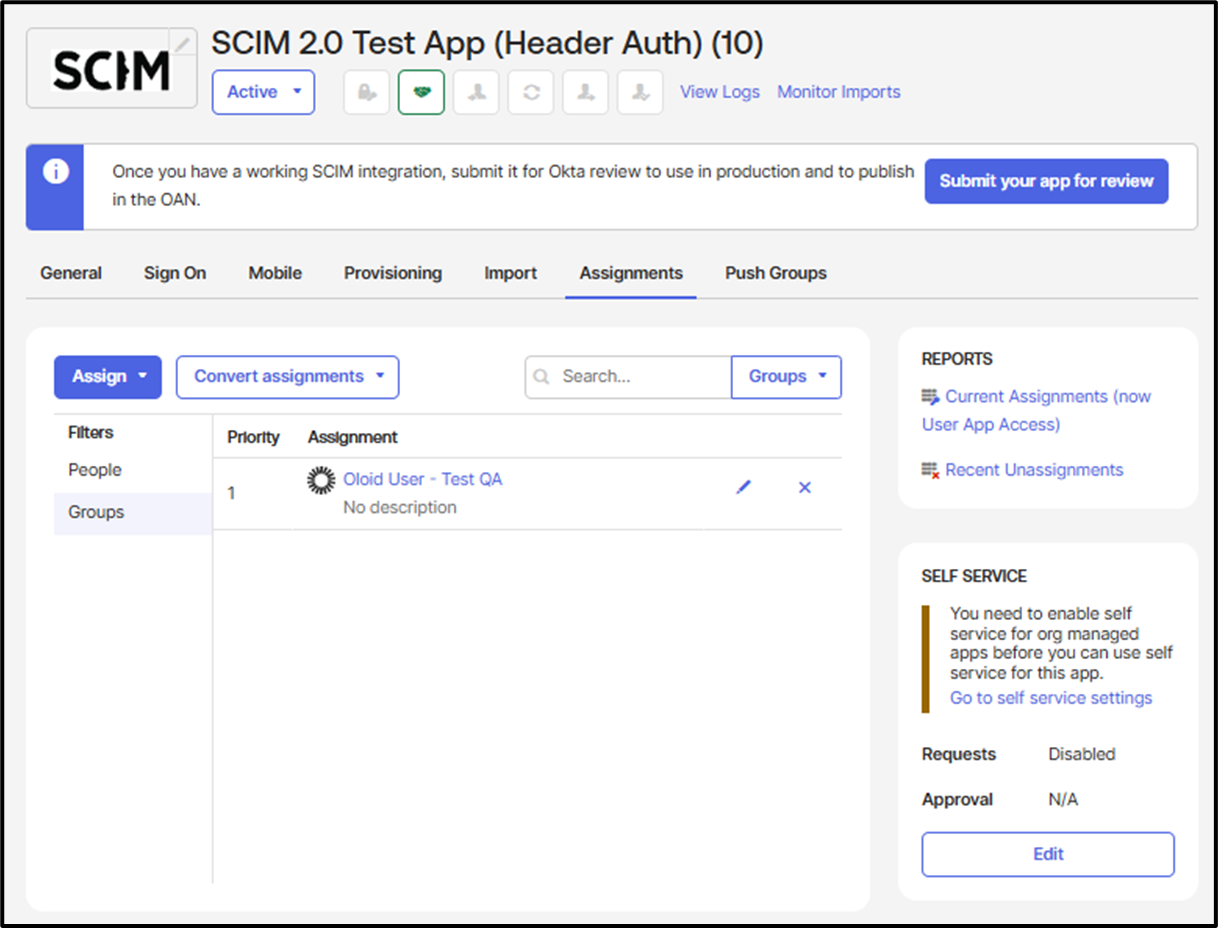Image resolution: width=1218 pixels, height=928 pixels.
Task: Open the Monitor Imports link
Action: [x=839, y=92]
